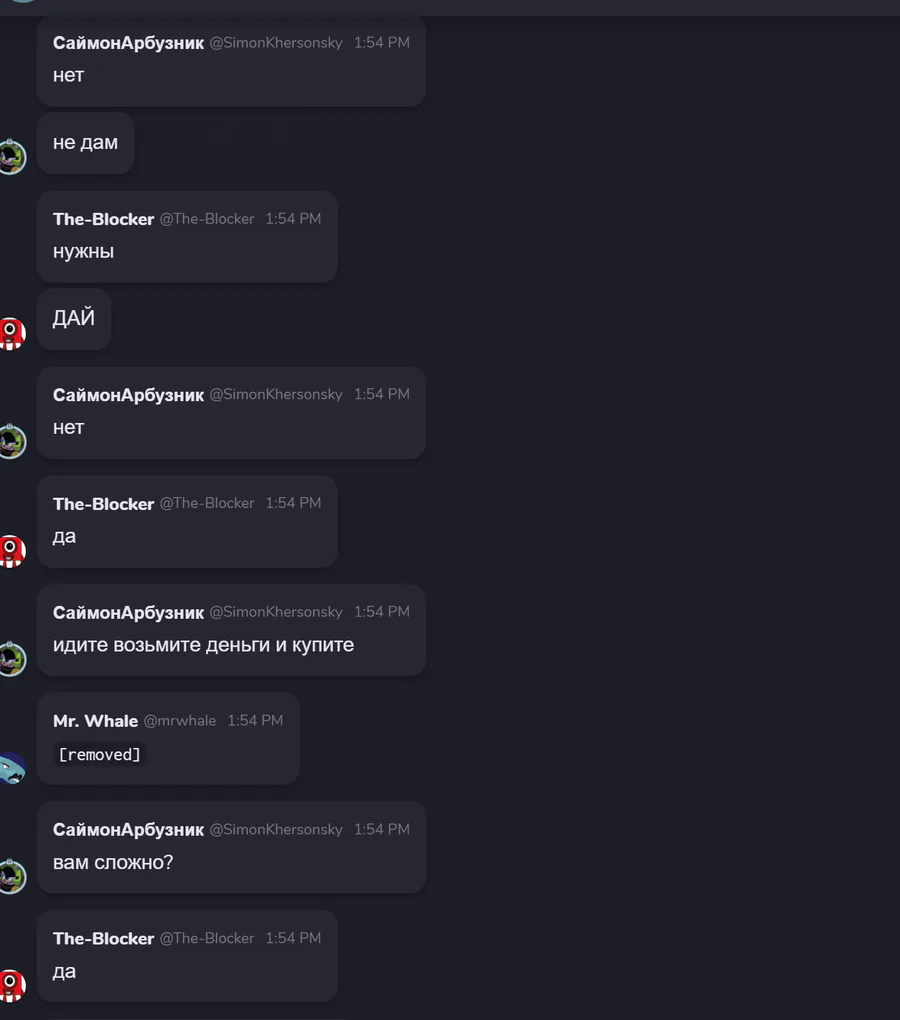The image size is (900, 1020).
Task: Click the avatar beside 'идите возьмите деньги и купите'
Action: coord(12,658)
